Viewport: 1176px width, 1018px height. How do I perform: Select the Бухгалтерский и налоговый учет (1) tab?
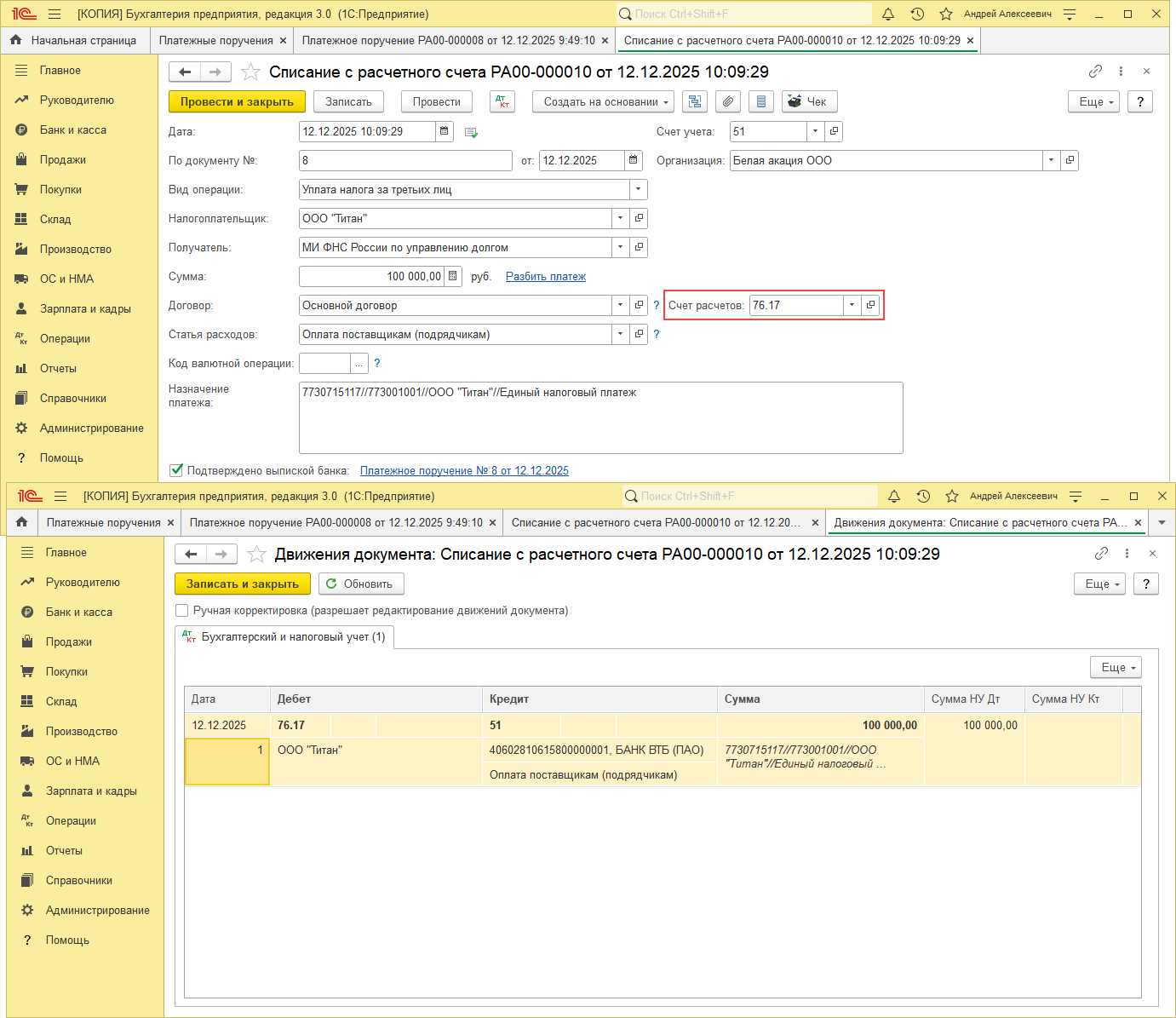284,636
